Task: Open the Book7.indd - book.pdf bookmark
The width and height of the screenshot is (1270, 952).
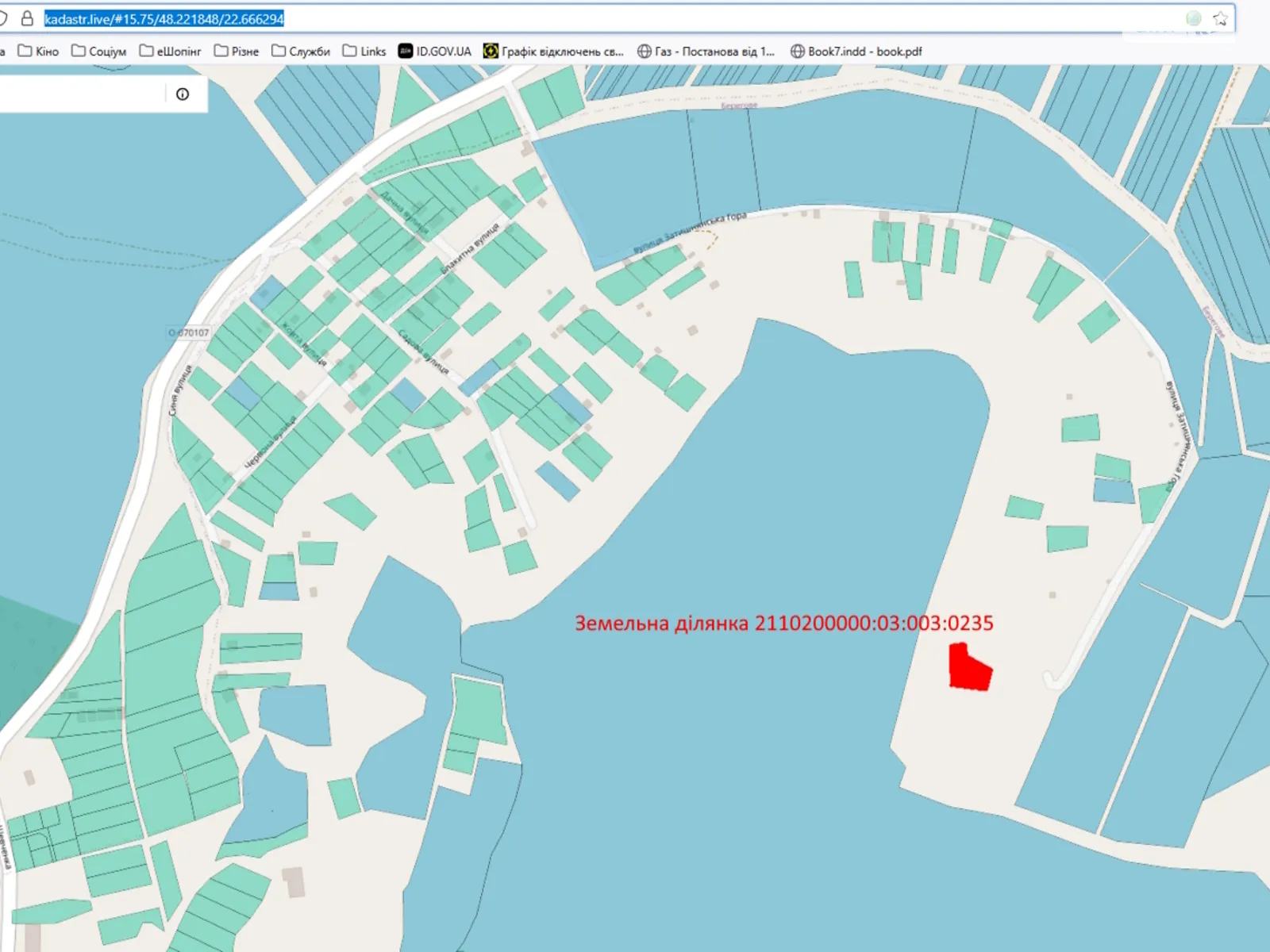Action: coord(864,52)
